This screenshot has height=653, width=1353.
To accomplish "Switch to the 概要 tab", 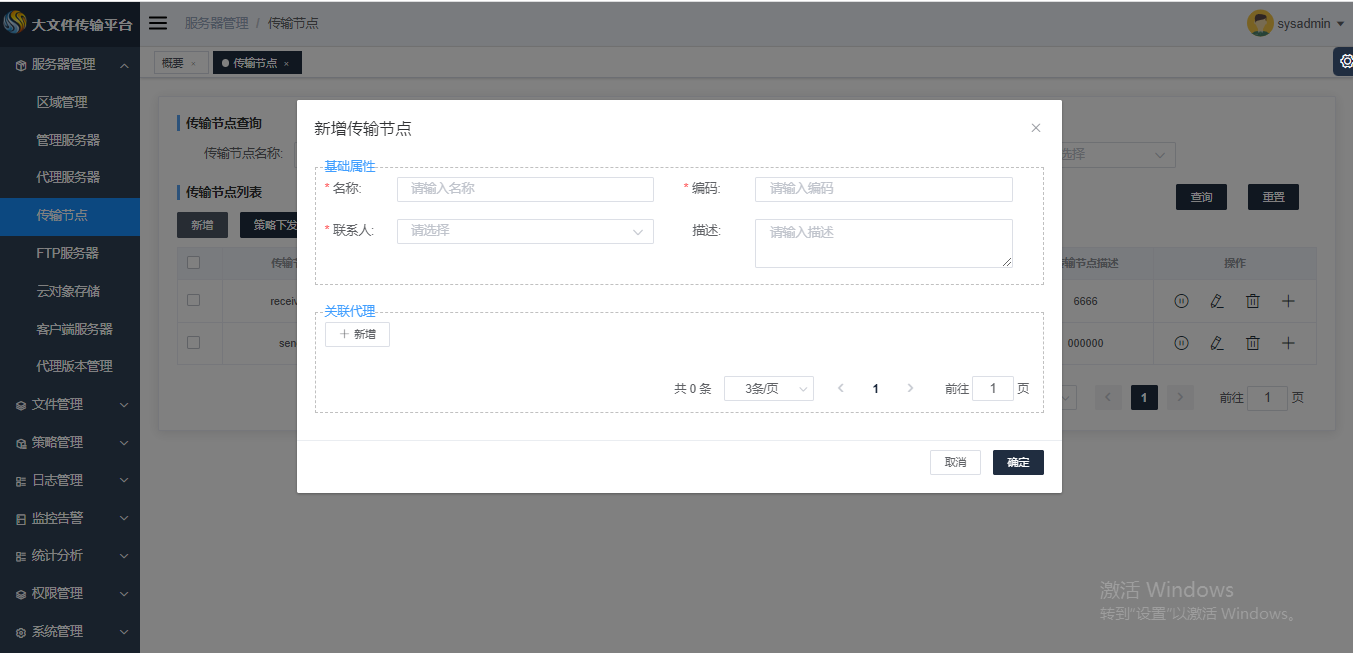I will (x=173, y=63).
